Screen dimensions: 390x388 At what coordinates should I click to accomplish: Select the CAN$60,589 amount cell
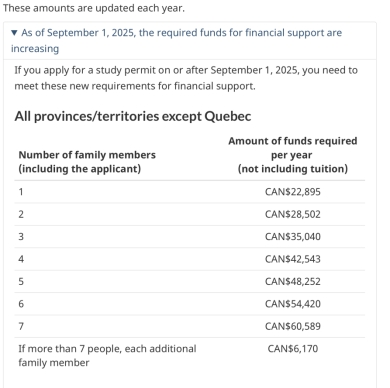click(293, 326)
